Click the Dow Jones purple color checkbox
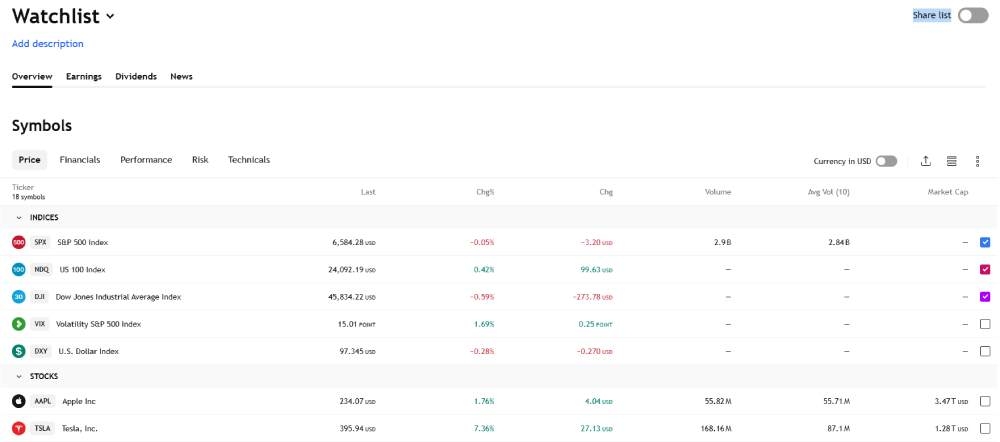The image size is (1000, 442). 985,296
